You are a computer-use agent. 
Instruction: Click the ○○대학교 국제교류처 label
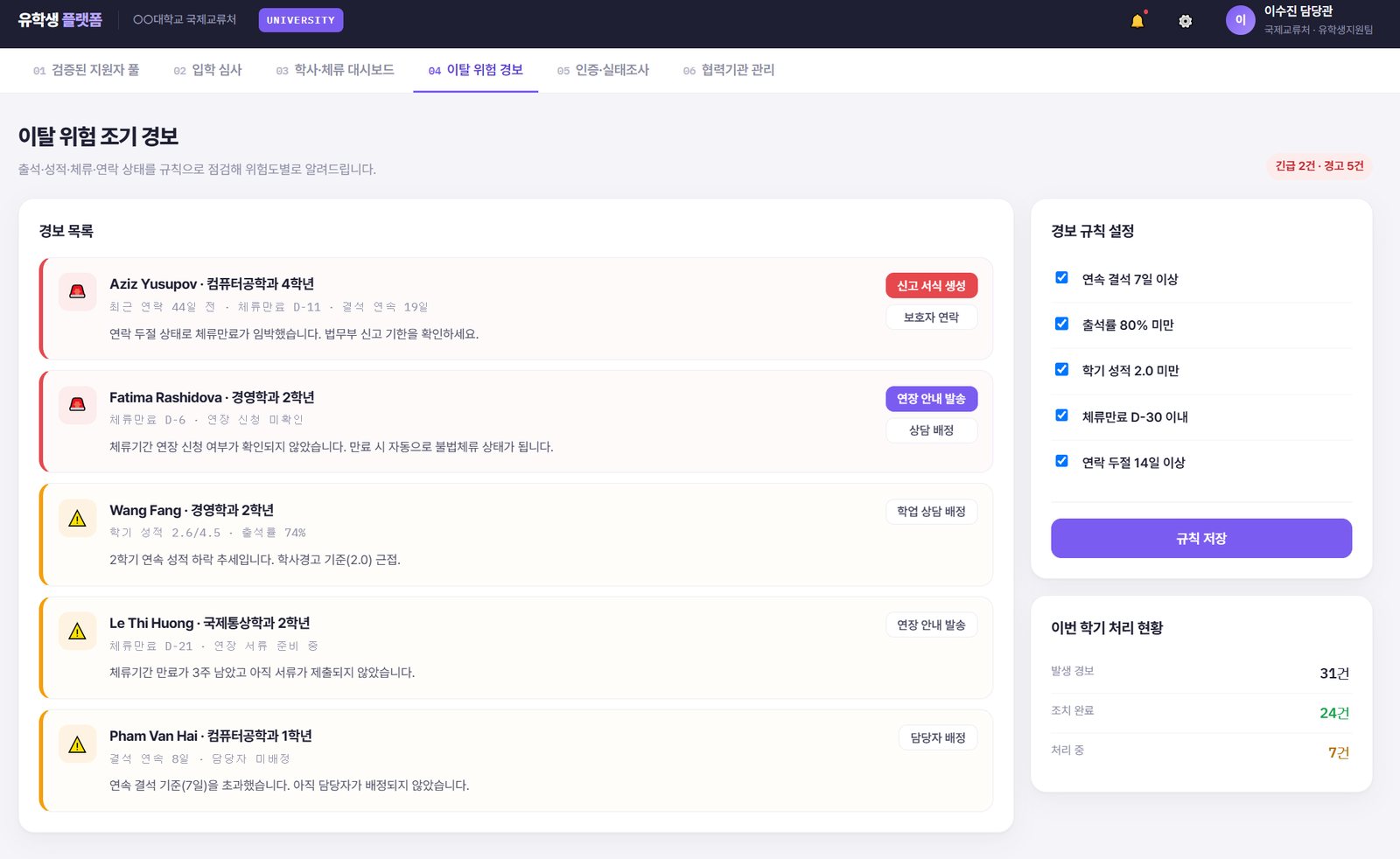point(185,19)
